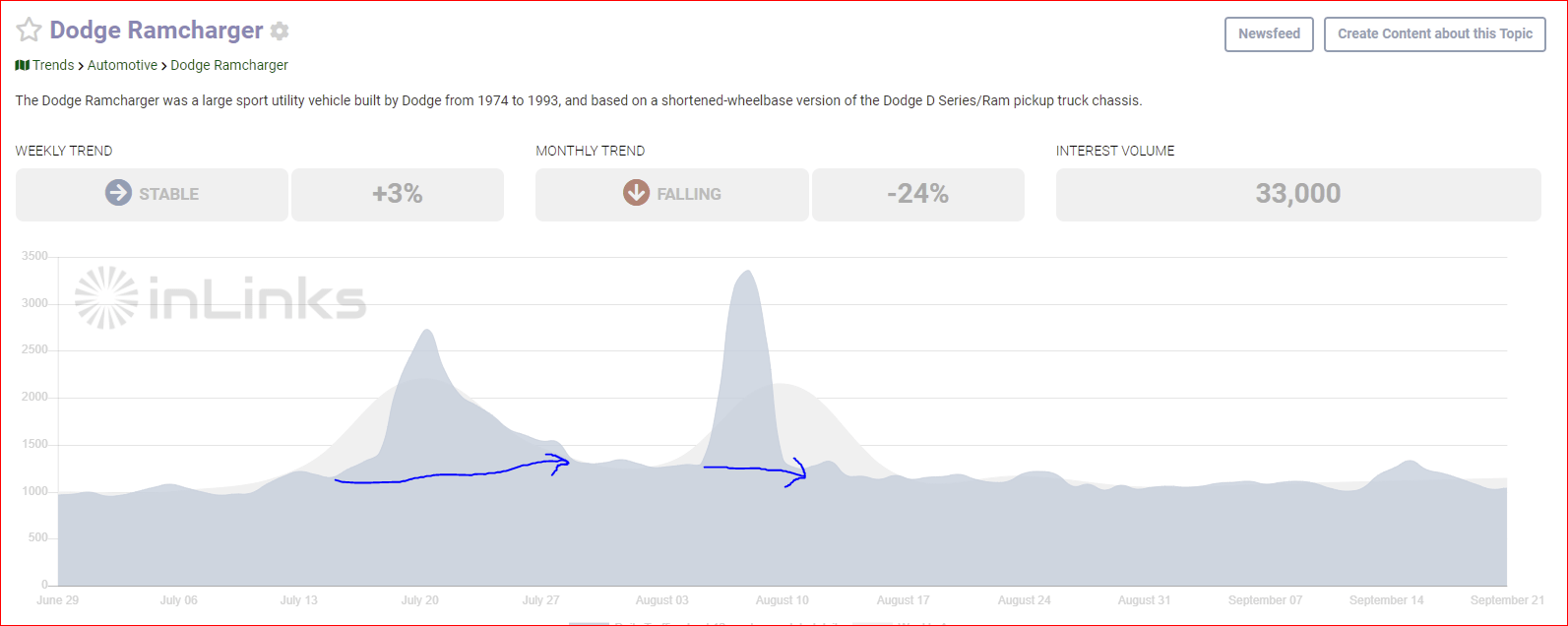The image size is (1568, 626).
Task: Toggle the daily traffic legend swatch below chart
Action: [589, 623]
